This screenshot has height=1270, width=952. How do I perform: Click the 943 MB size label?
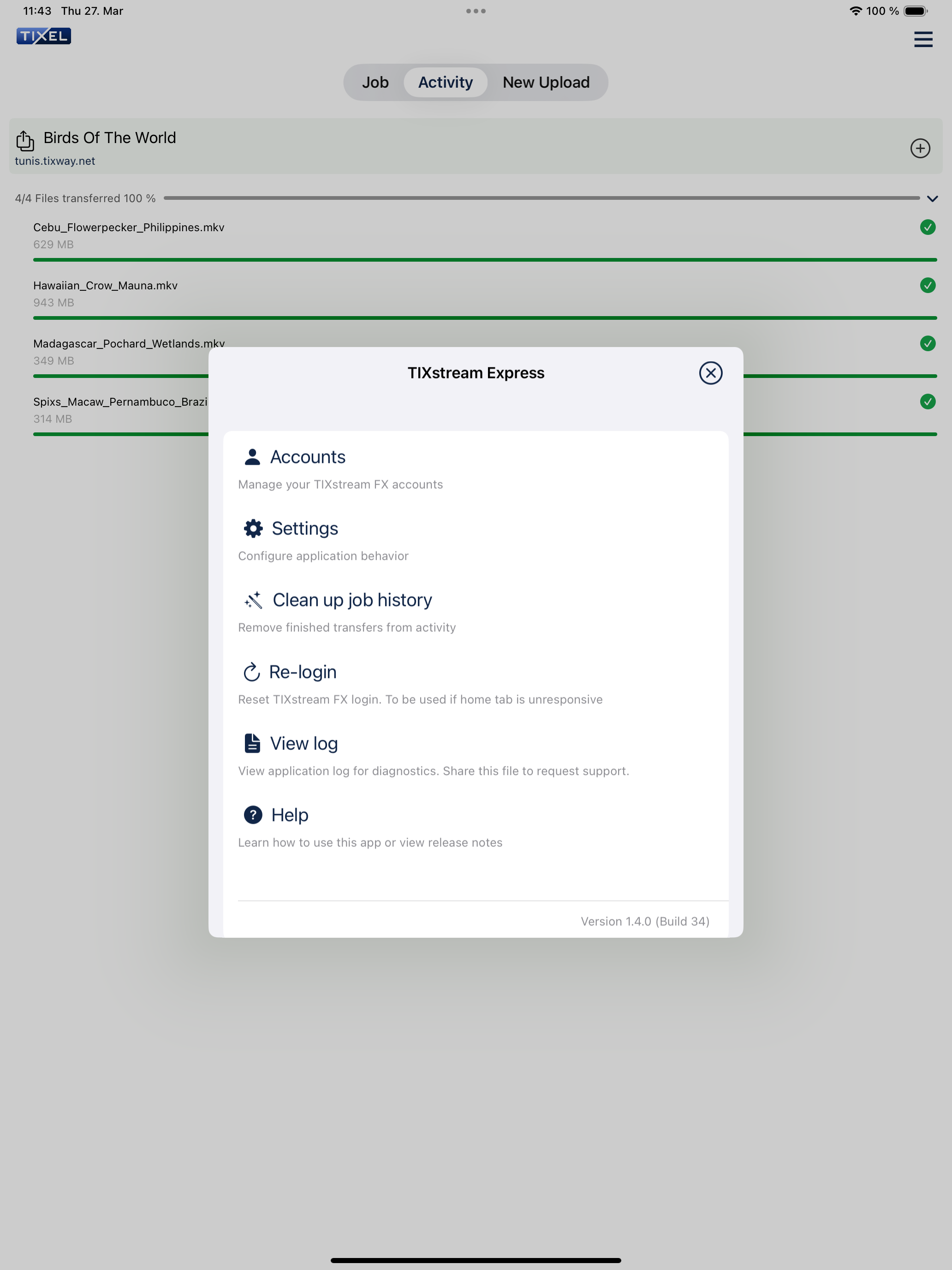(54, 303)
